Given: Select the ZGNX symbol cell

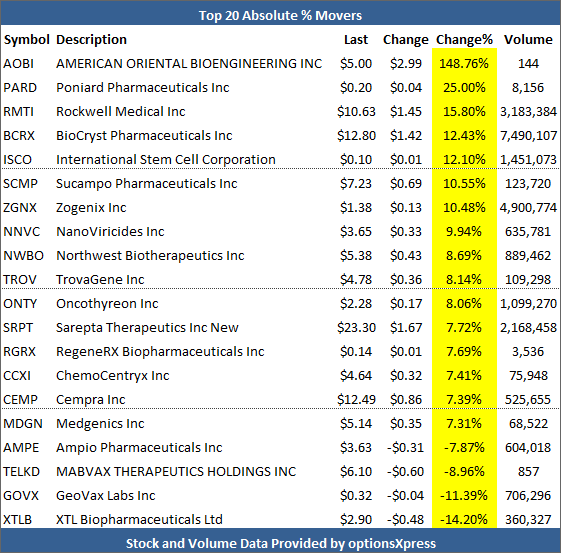Looking at the screenshot, I should (x=20, y=207).
